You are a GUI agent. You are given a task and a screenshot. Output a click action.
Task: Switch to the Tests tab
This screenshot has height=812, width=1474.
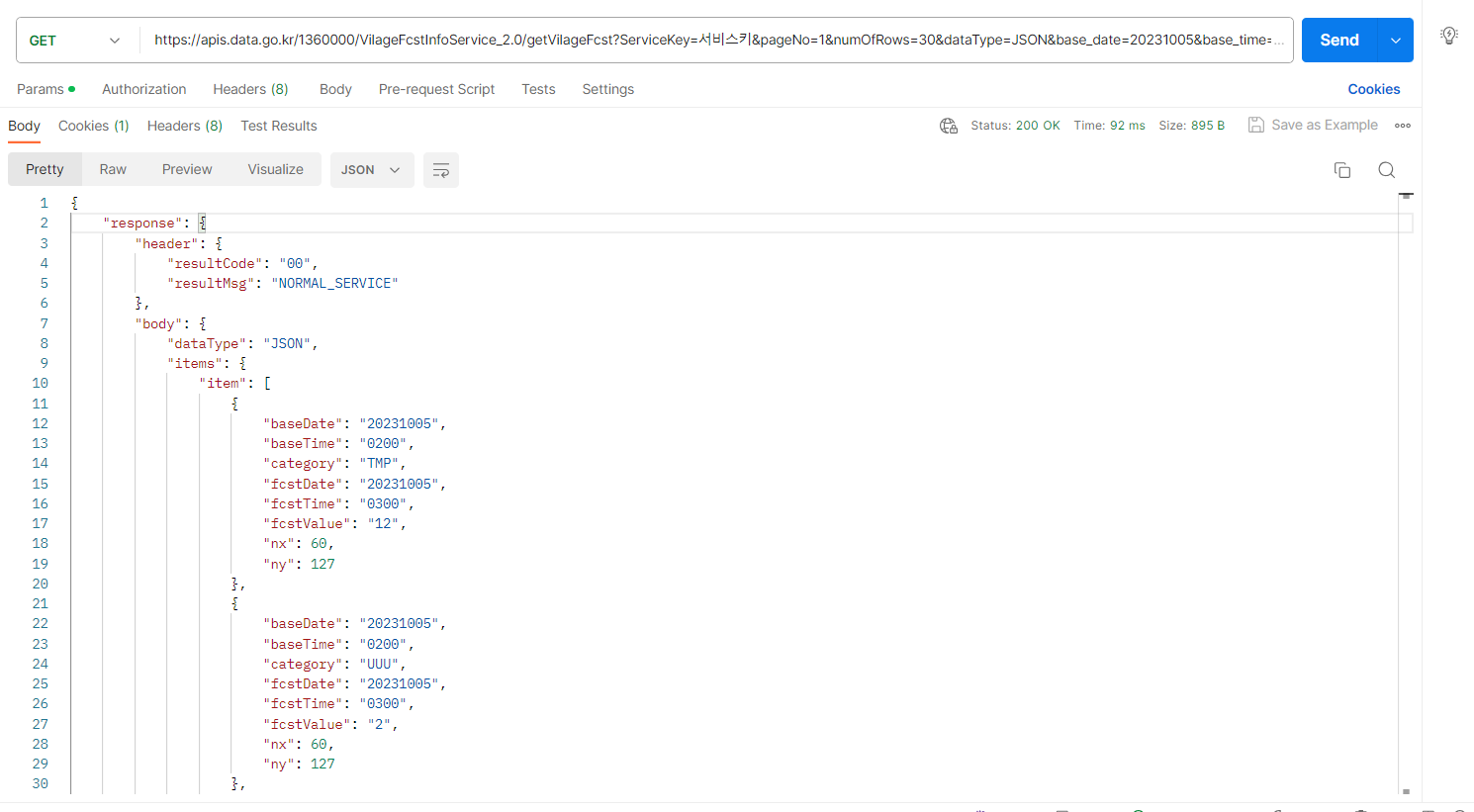click(x=538, y=89)
